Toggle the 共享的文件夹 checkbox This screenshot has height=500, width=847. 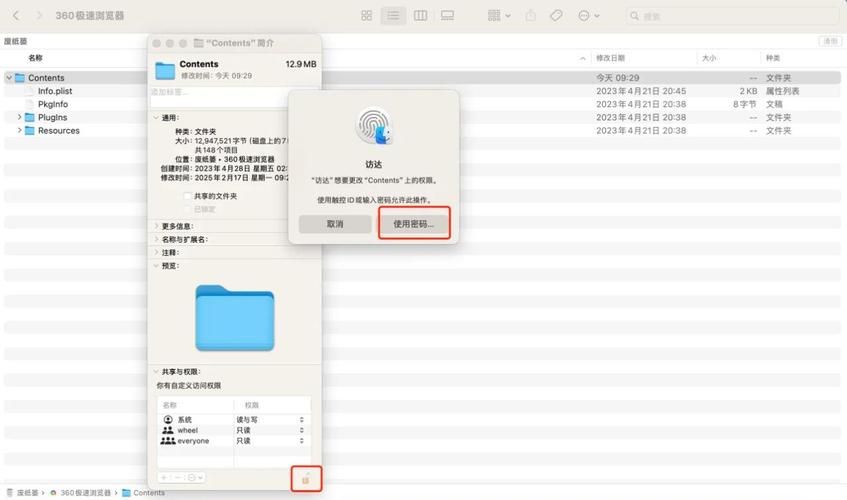click(187, 196)
